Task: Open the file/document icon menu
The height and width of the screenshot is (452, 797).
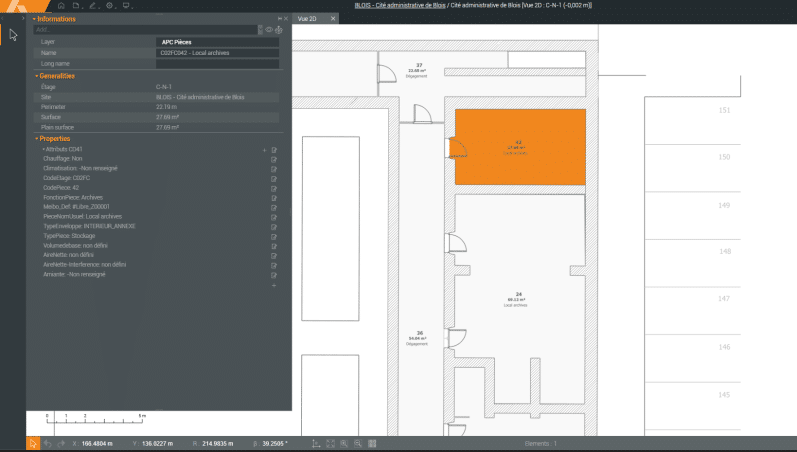Action: click(x=76, y=6)
